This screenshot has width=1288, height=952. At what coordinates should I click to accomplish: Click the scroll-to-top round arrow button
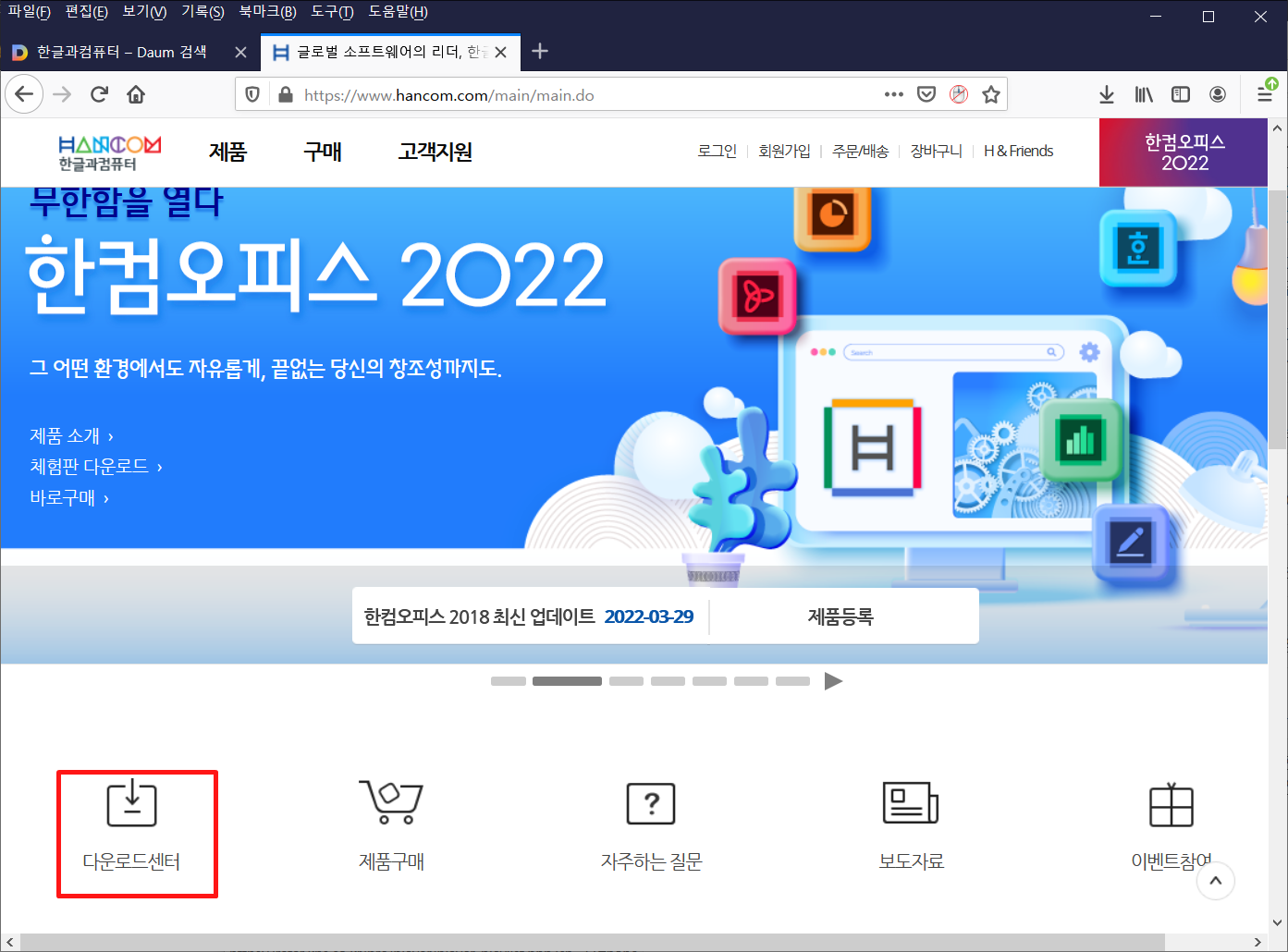click(1216, 881)
